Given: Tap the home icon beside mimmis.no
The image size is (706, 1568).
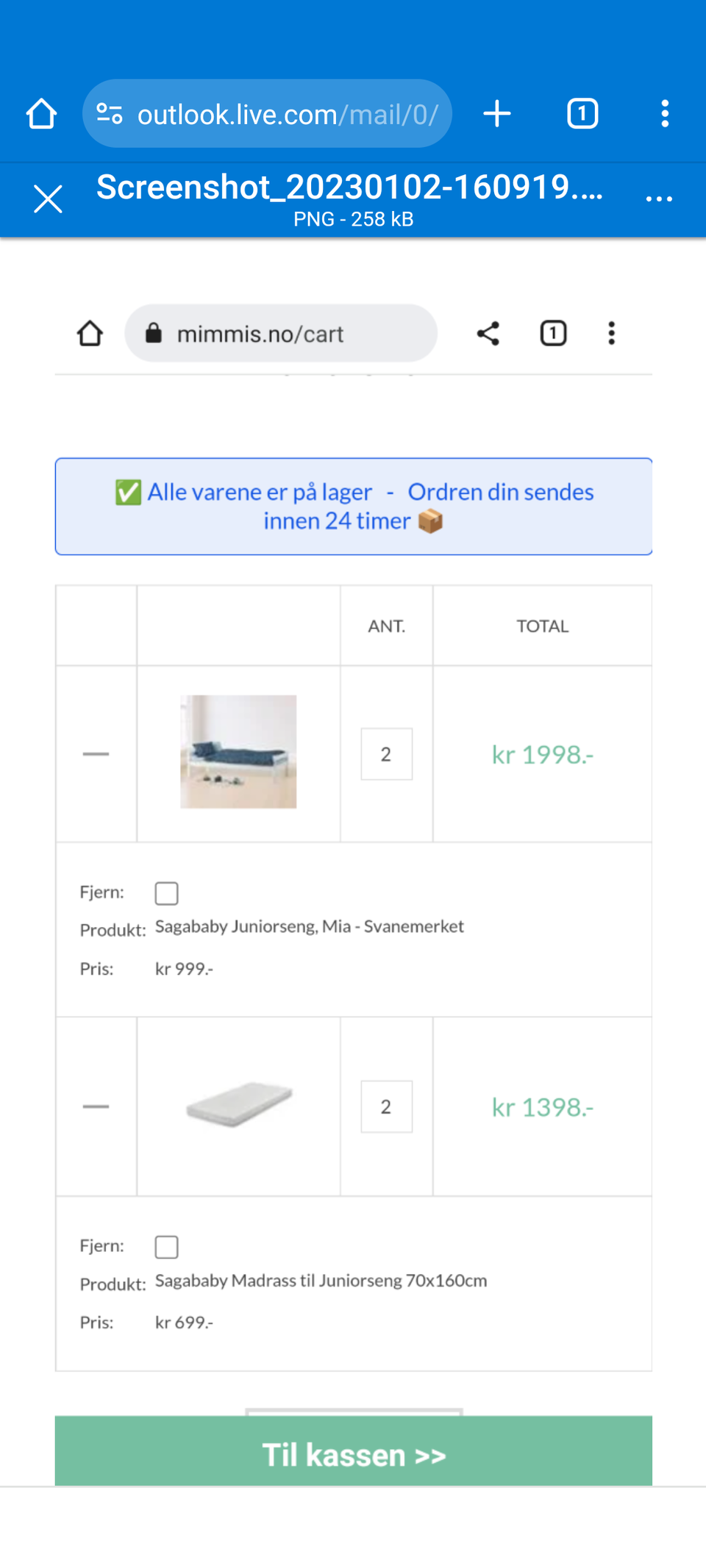Looking at the screenshot, I should (90, 334).
